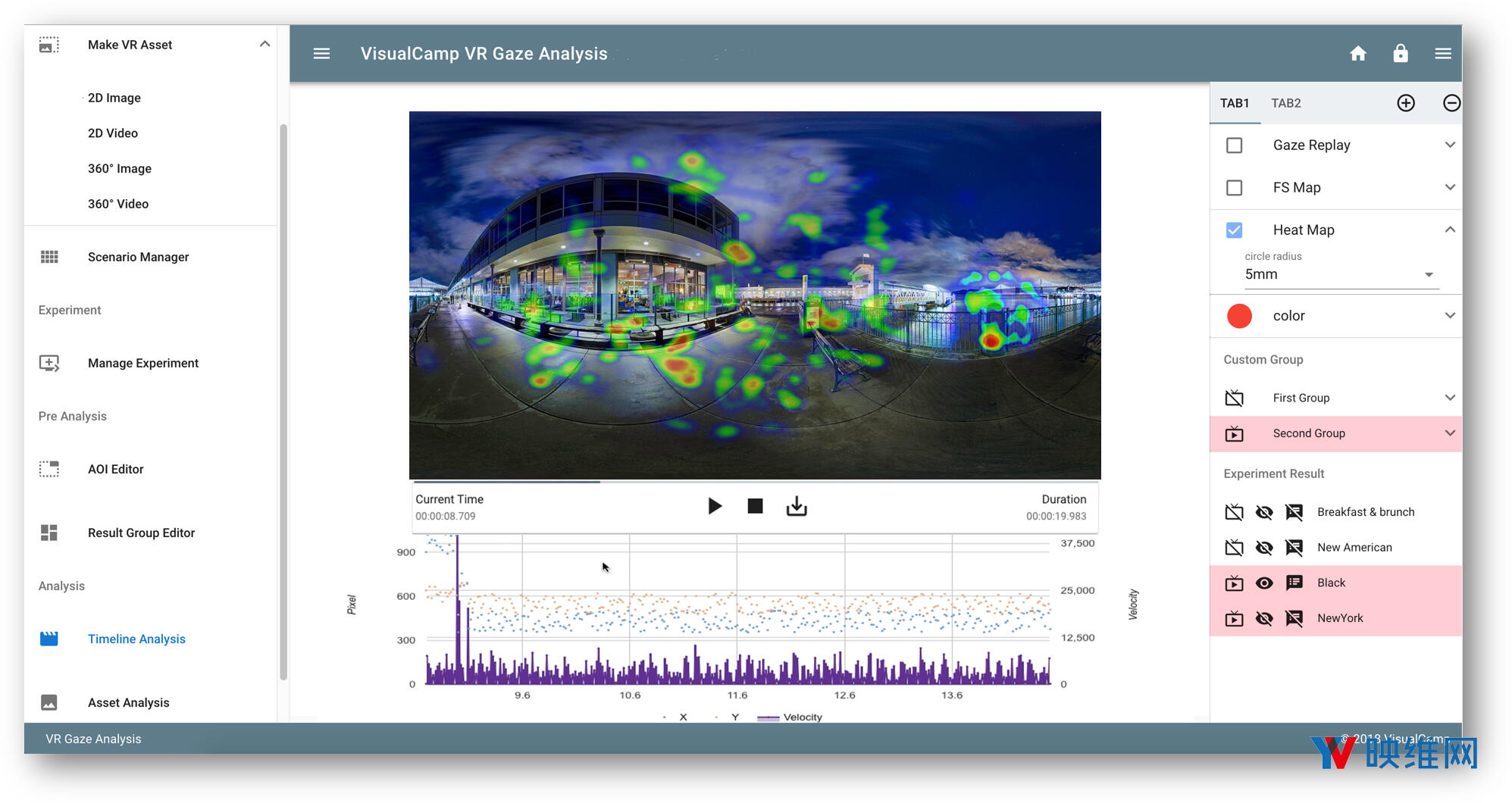Expand the Second Group chevron
This screenshot has height=803, width=1512.
click(1449, 433)
